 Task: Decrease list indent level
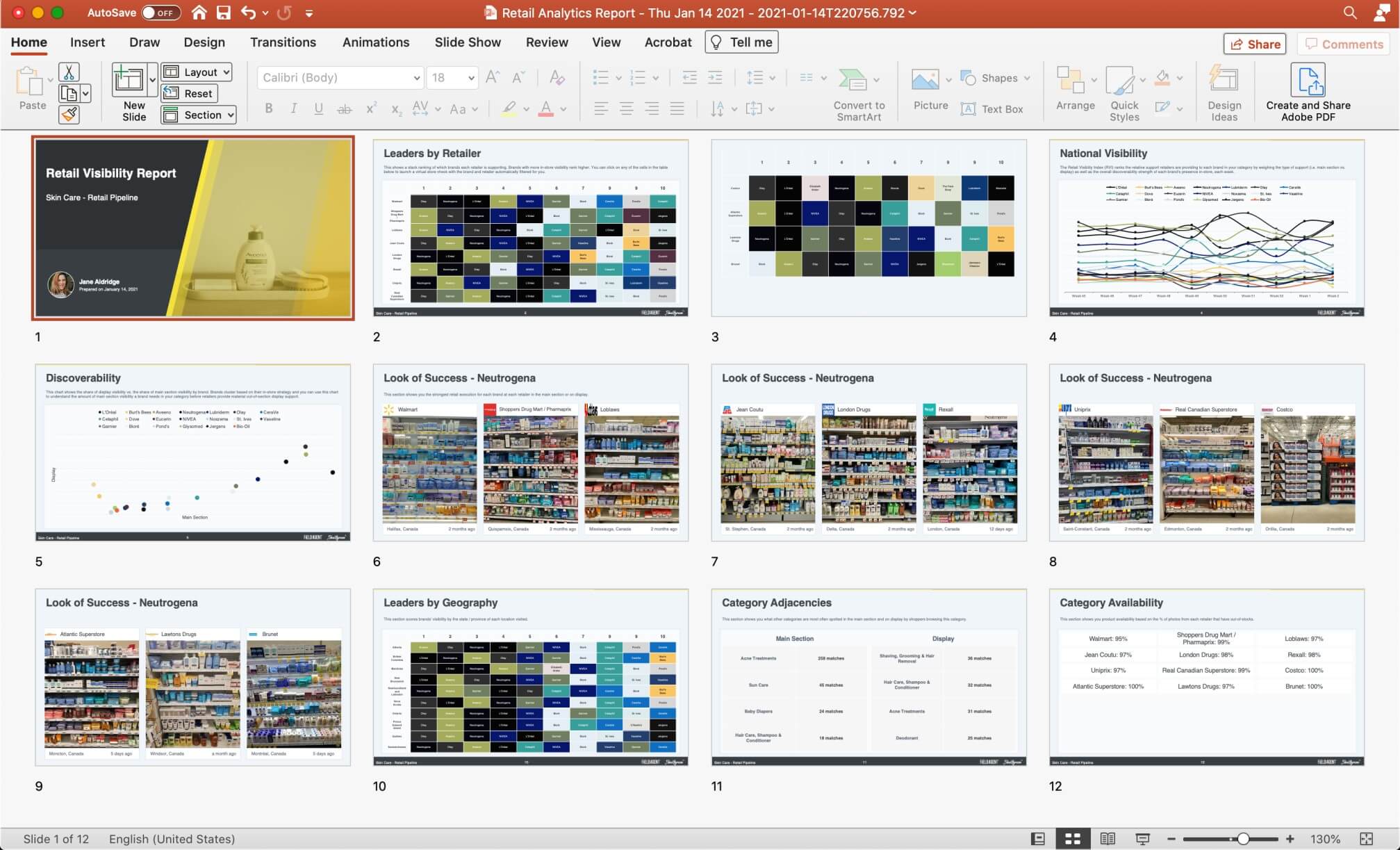[x=689, y=78]
